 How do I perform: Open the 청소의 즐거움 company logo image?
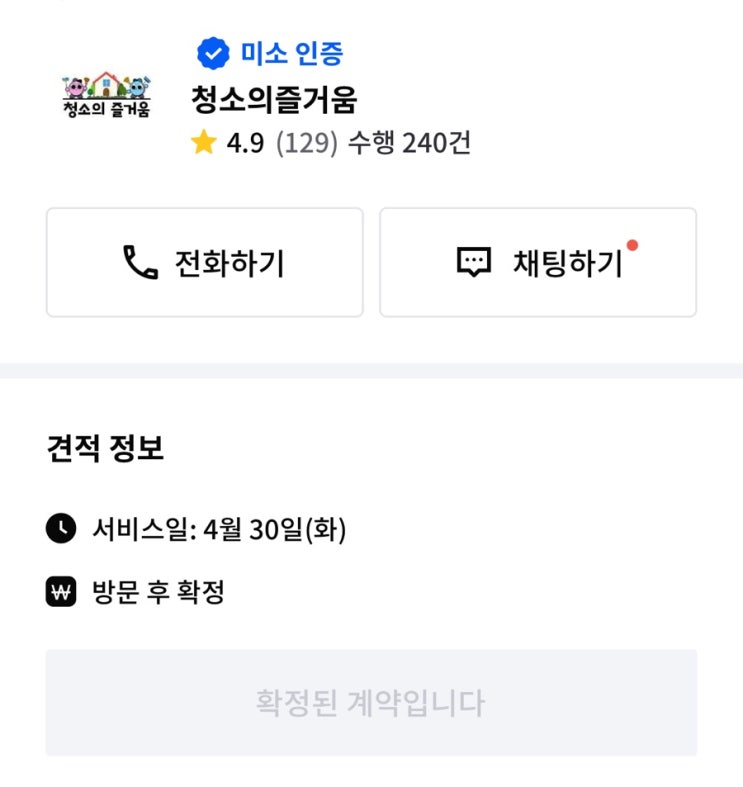tap(106, 95)
